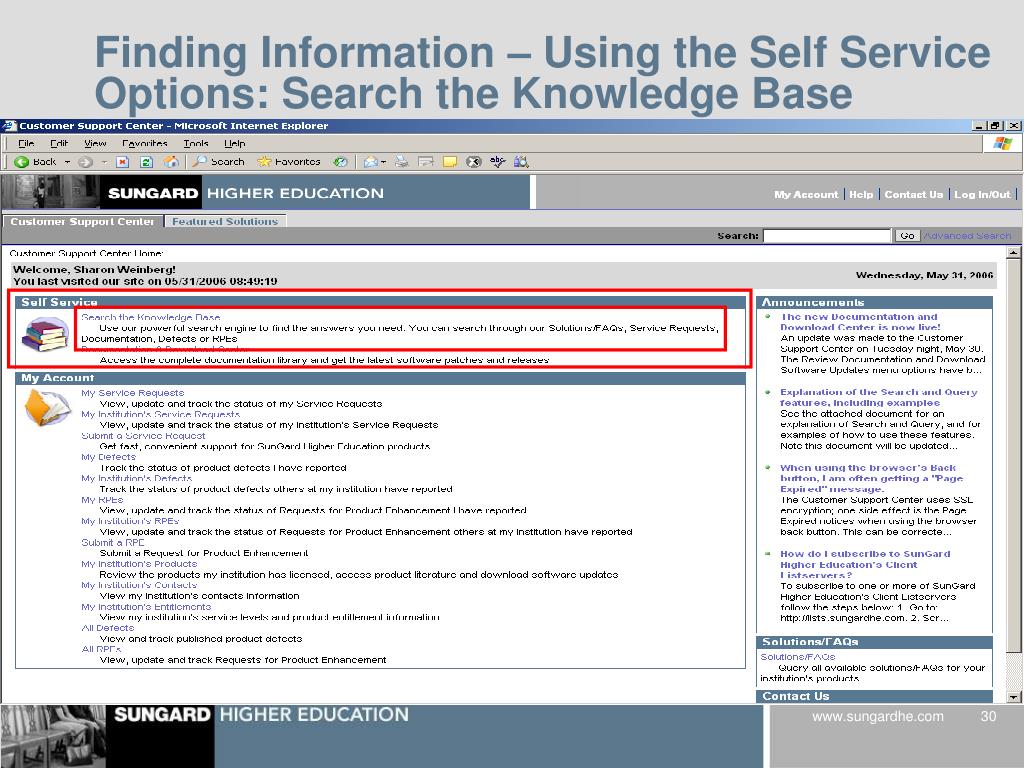The width and height of the screenshot is (1024, 768).
Task: Open the Advanced Search link
Action: coord(967,236)
